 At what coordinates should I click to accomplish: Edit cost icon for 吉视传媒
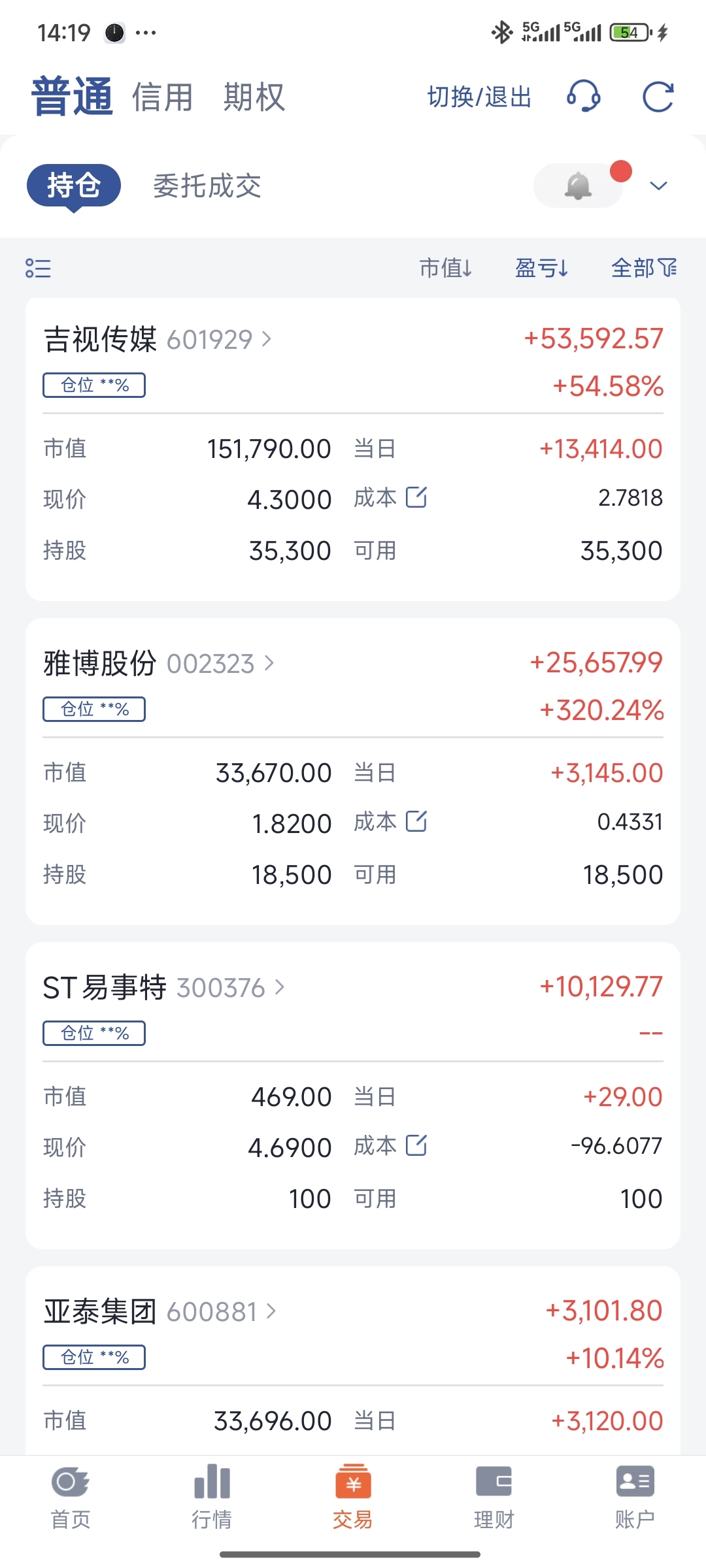click(416, 497)
